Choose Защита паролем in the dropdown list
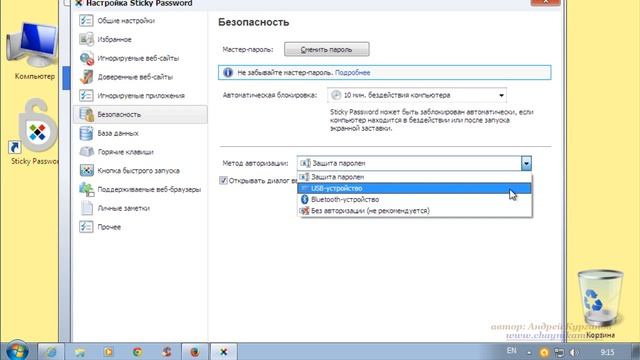The width and height of the screenshot is (640, 360). pyautogui.click(x=414, y=177)
